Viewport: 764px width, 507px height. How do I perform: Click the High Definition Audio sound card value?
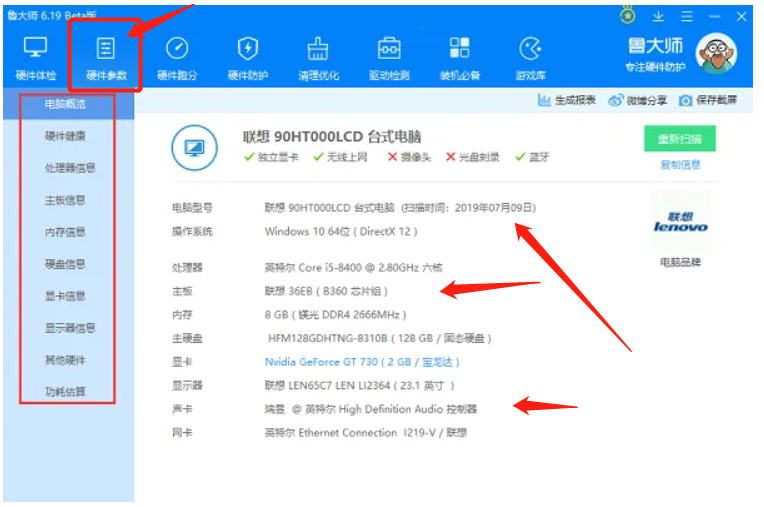click(x=371, y=409)
